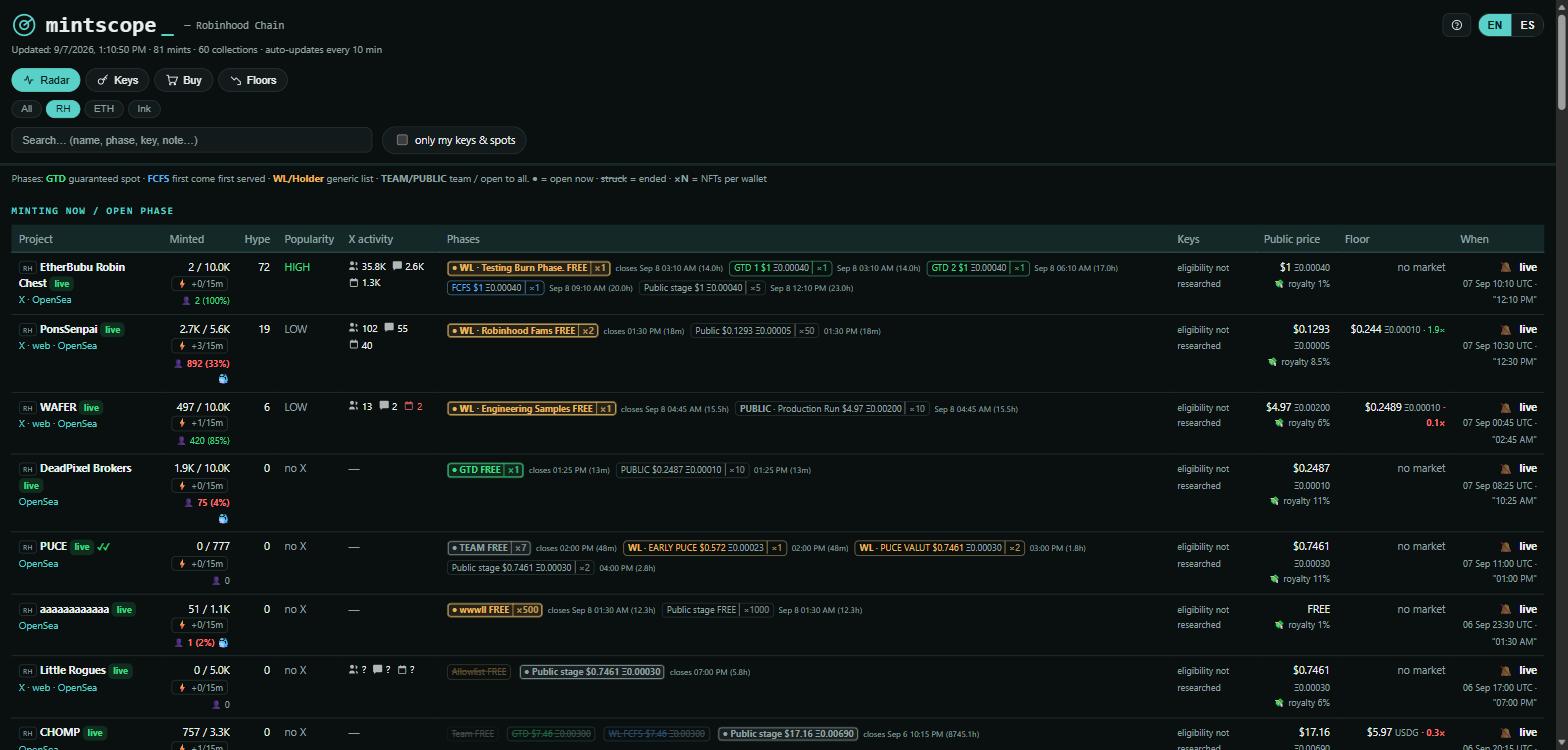Click the bell icon in PUCE's When column

(1505, 546)
